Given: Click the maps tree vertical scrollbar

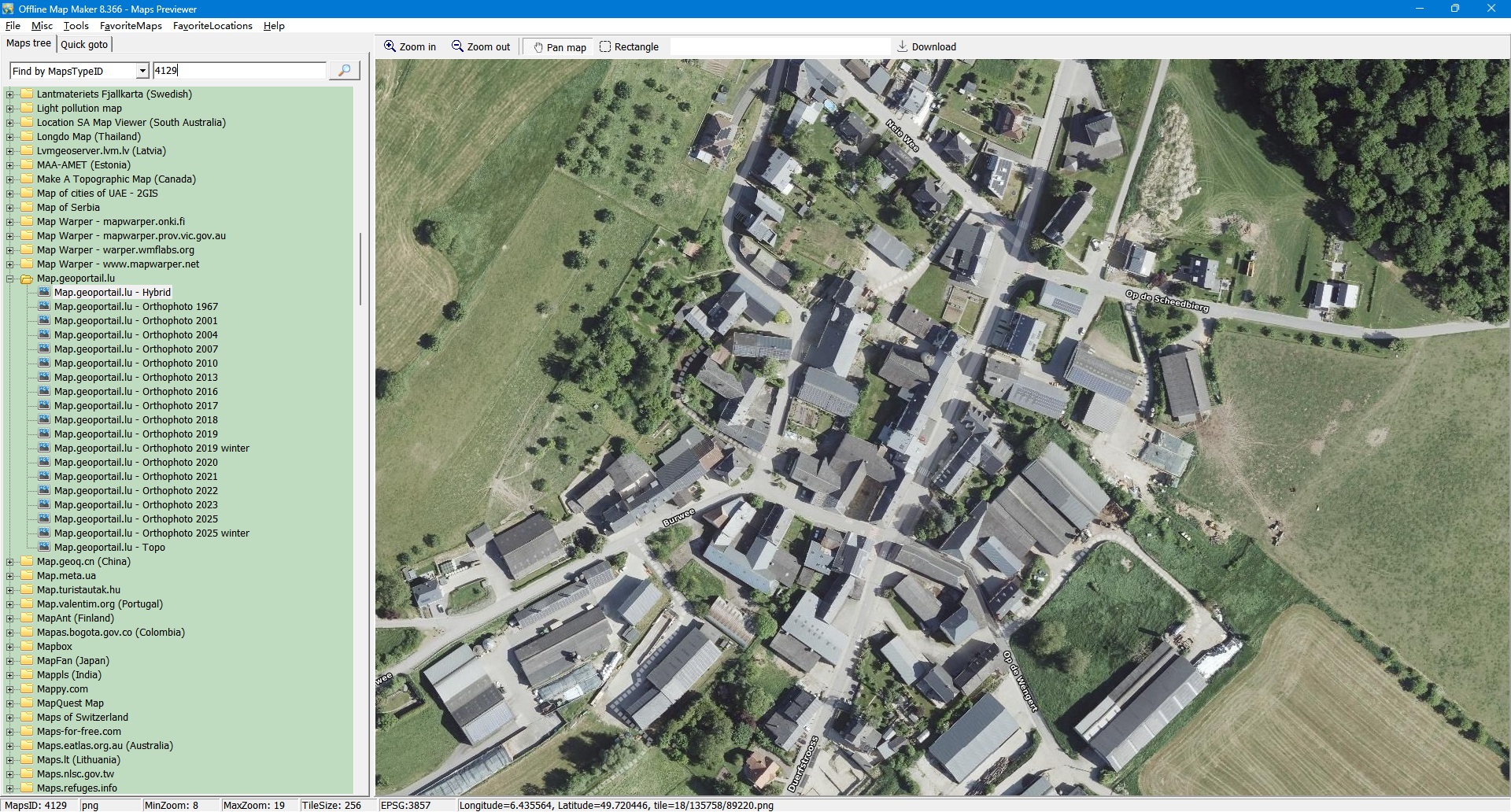Looking at the screenshot, I should point(360,268).
